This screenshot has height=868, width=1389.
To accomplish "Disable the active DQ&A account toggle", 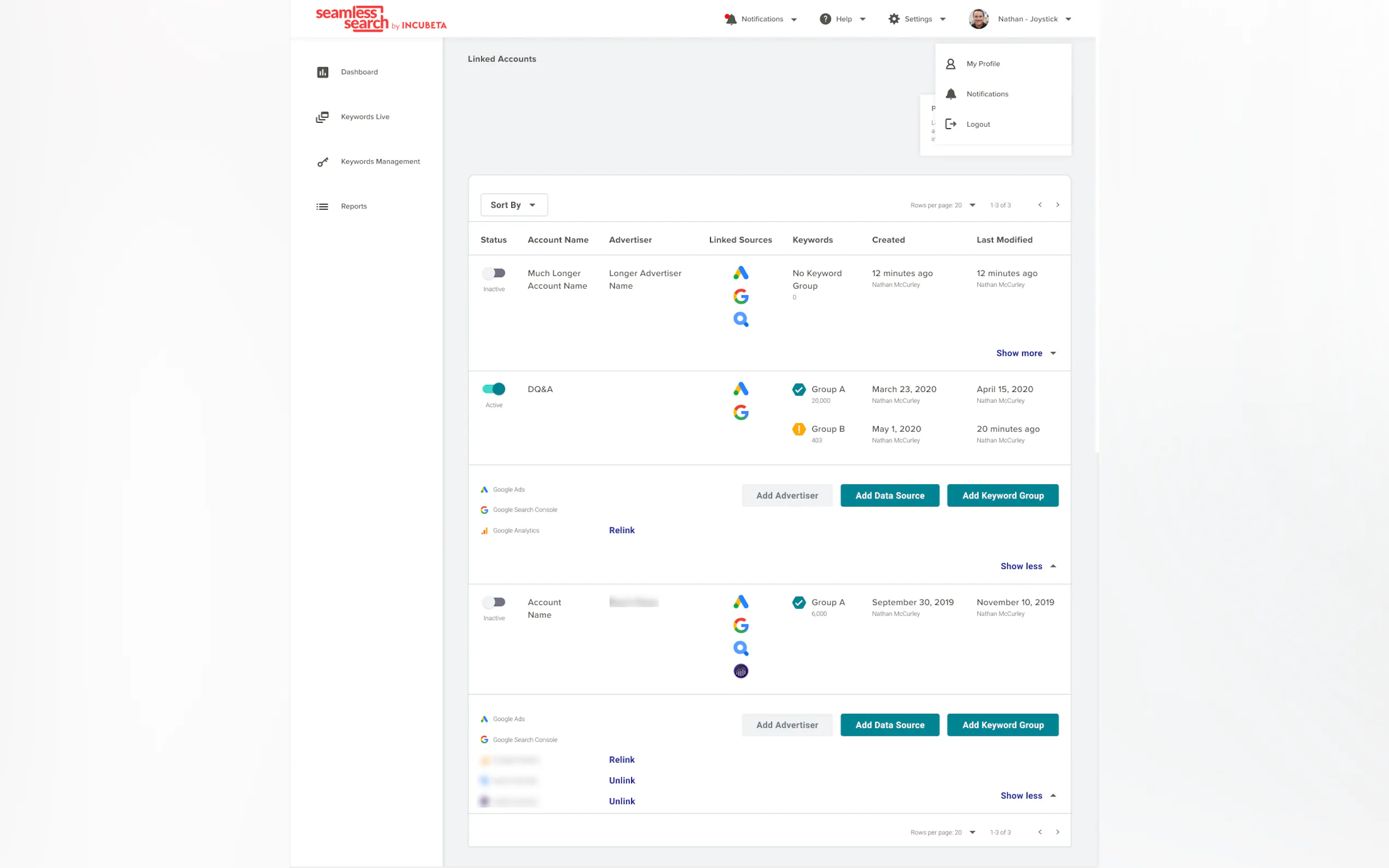I will (x=494, y=389).
